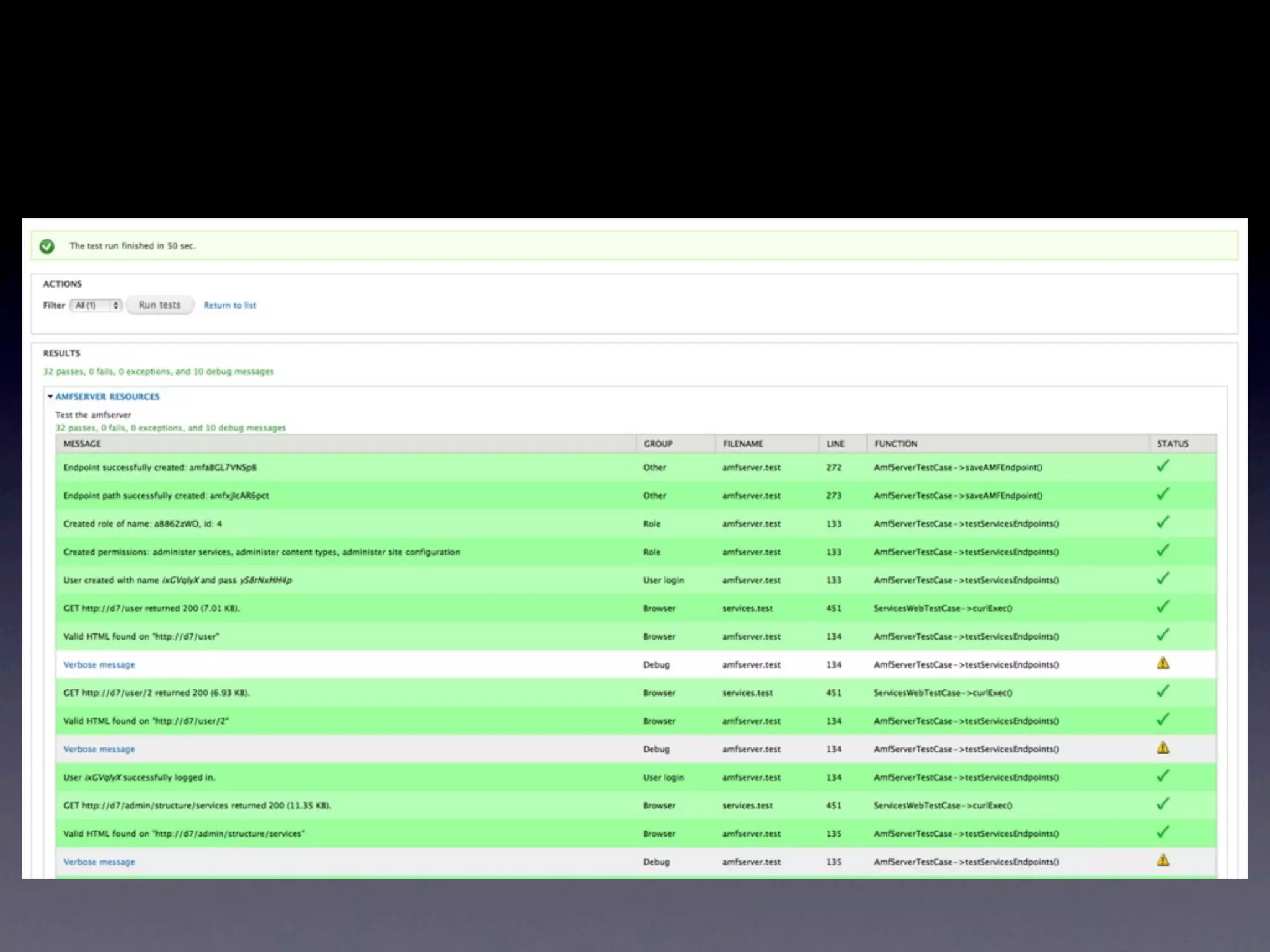1270x952 pixels.
Task: Click pass checkmark for line 273 row
Action: [1163, 494]
